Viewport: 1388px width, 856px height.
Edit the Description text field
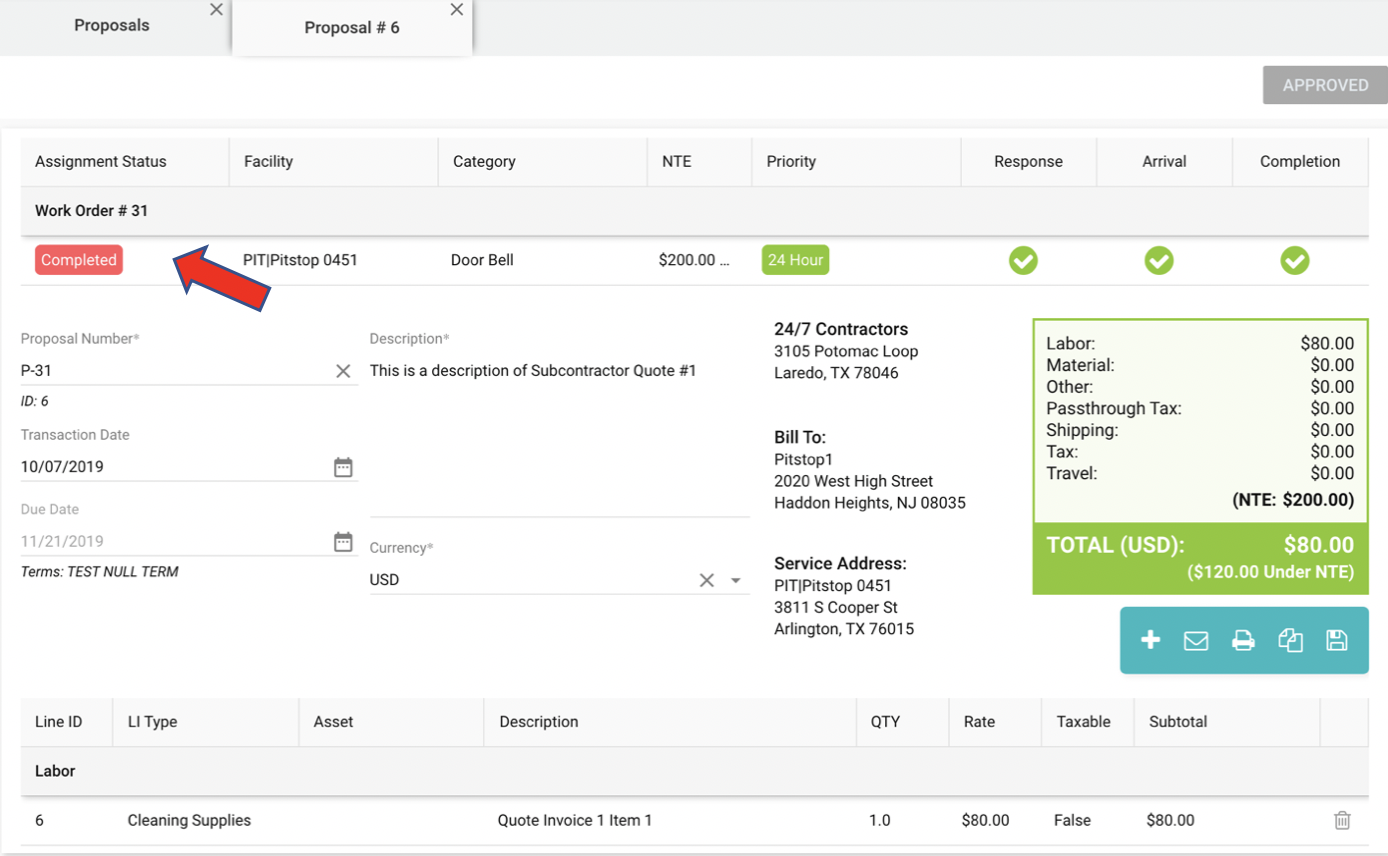pyautogui.click(x=558, y=430)
